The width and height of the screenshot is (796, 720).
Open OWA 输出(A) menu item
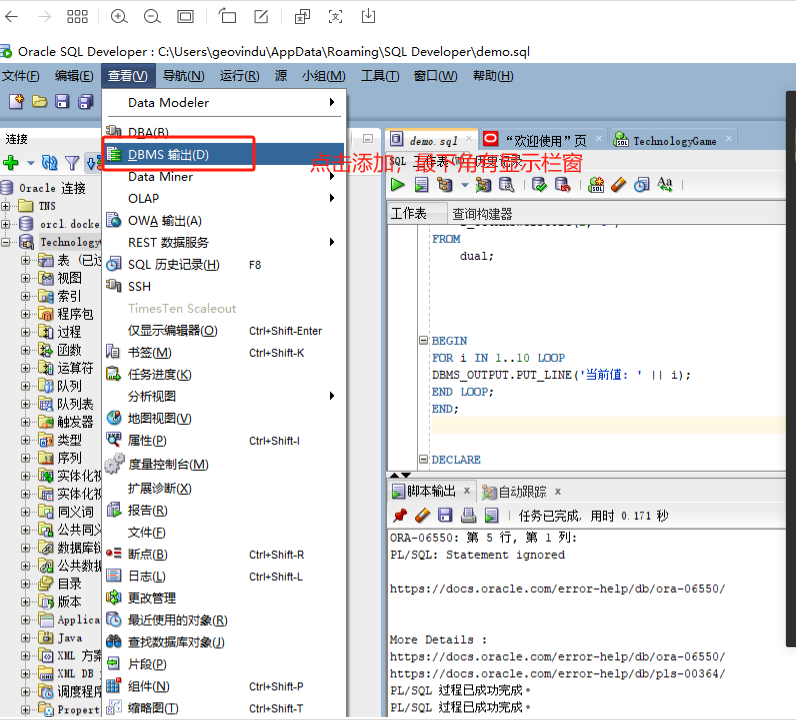coord(224,221)
